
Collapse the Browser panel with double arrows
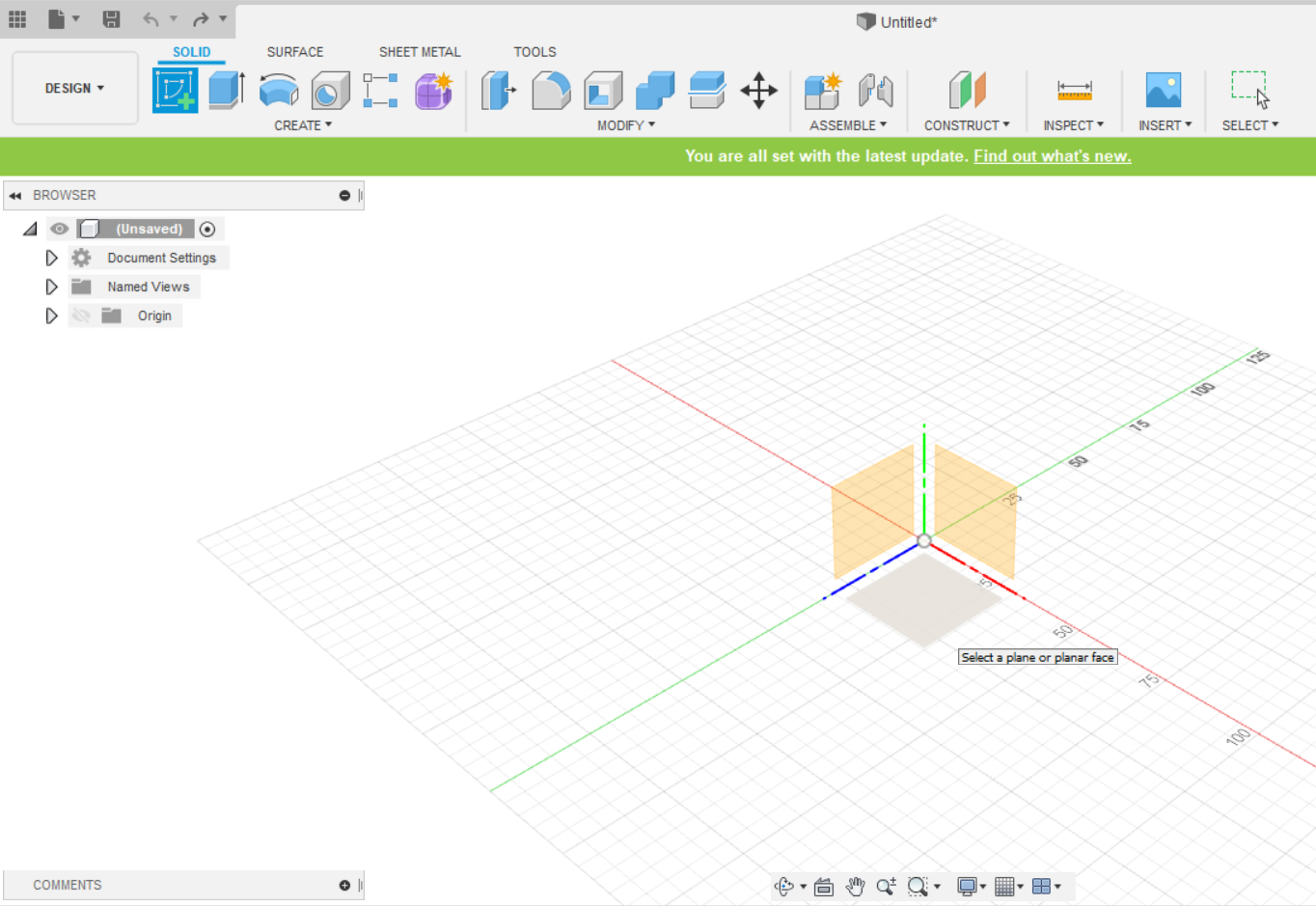[15, 196]
